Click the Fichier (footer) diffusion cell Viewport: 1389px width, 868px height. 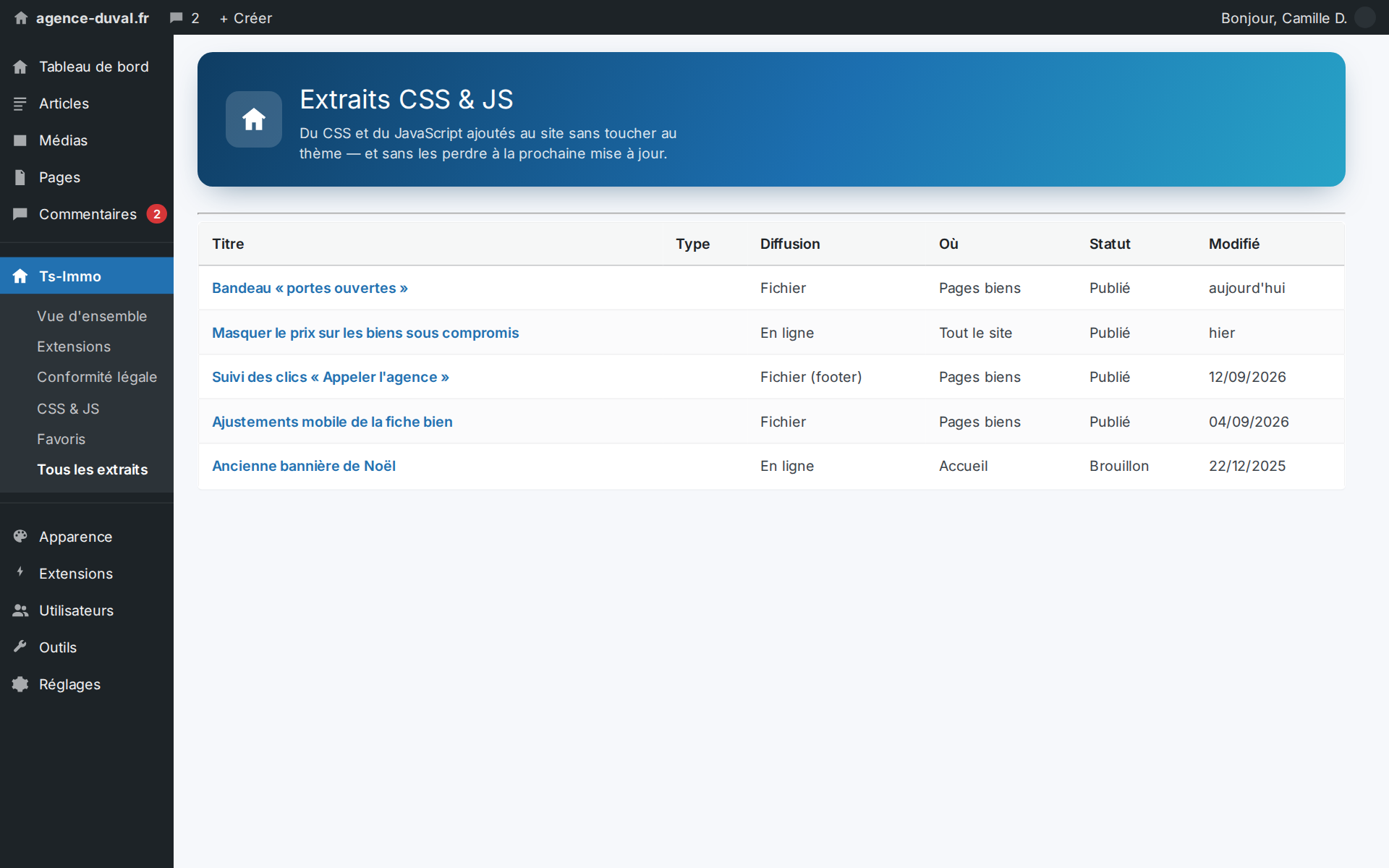[811, 377]
